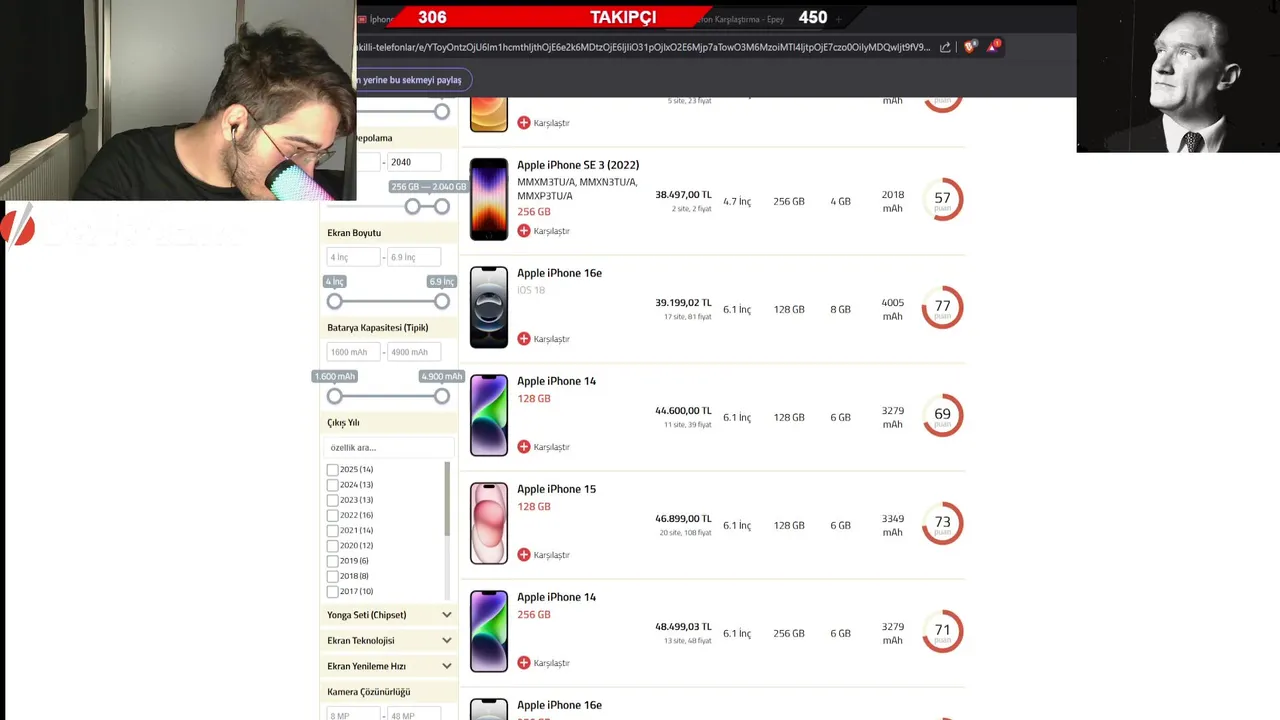Open the iPhone 16e silver product image
The image size is (1280, 720).
(x=489, y=307)
